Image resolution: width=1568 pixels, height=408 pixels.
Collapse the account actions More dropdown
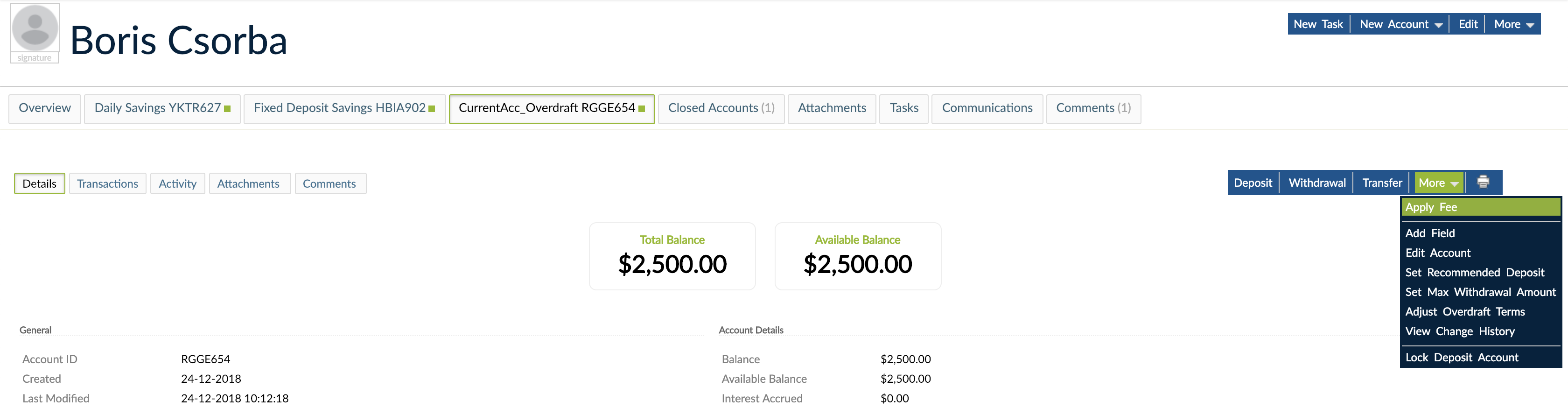[x=1439, y=182]
